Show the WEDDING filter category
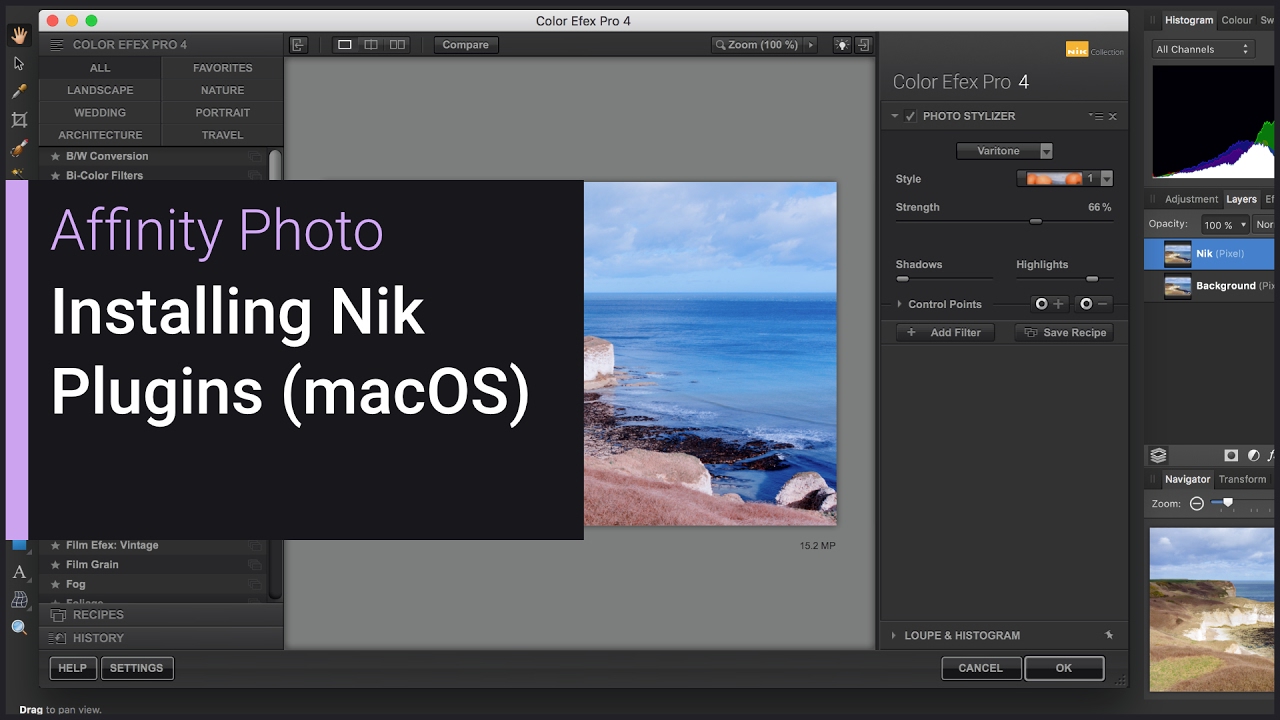This screenshot has width=1280, height=720. click(100, 113)
